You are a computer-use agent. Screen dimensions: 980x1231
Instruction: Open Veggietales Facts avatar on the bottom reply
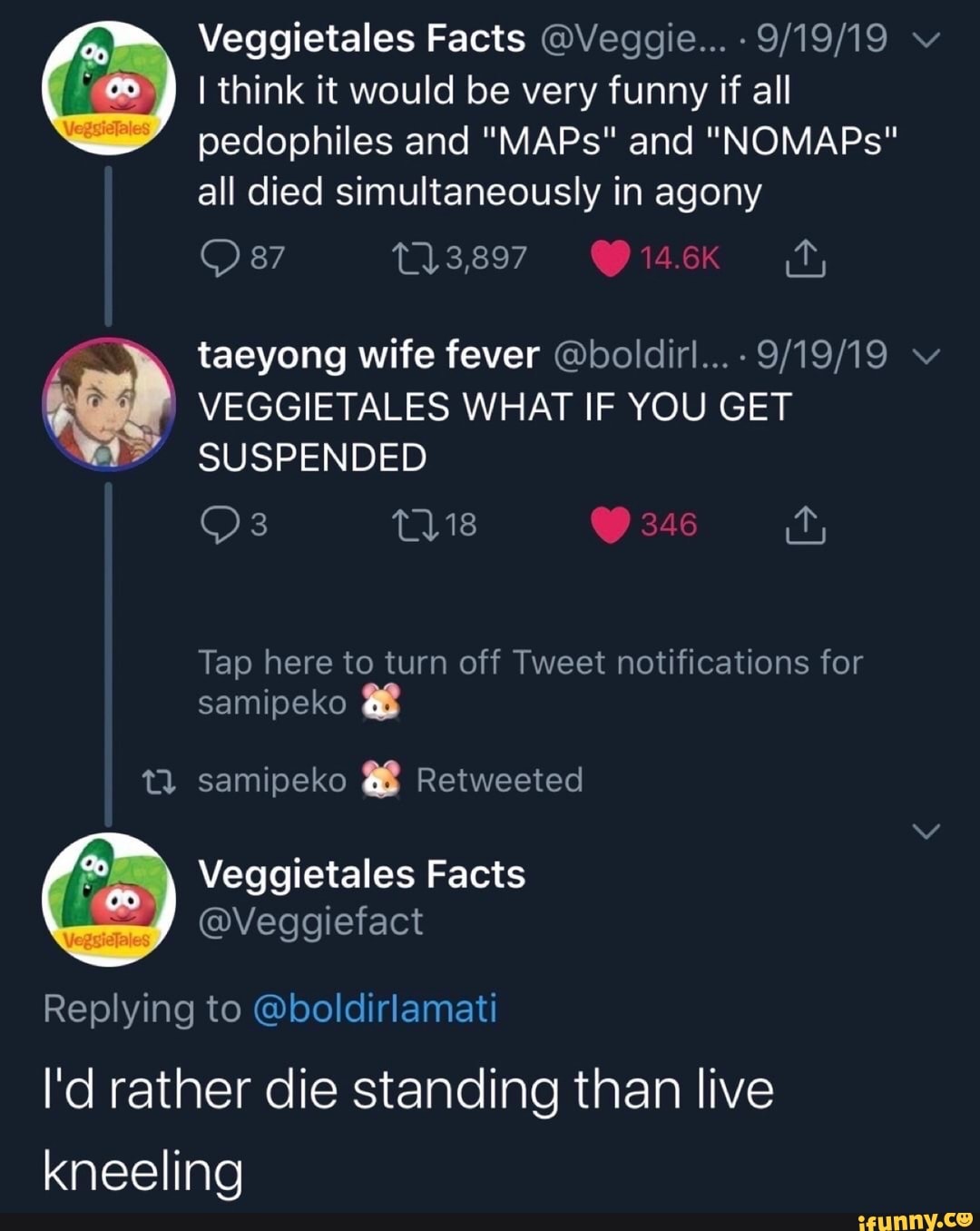108,897
